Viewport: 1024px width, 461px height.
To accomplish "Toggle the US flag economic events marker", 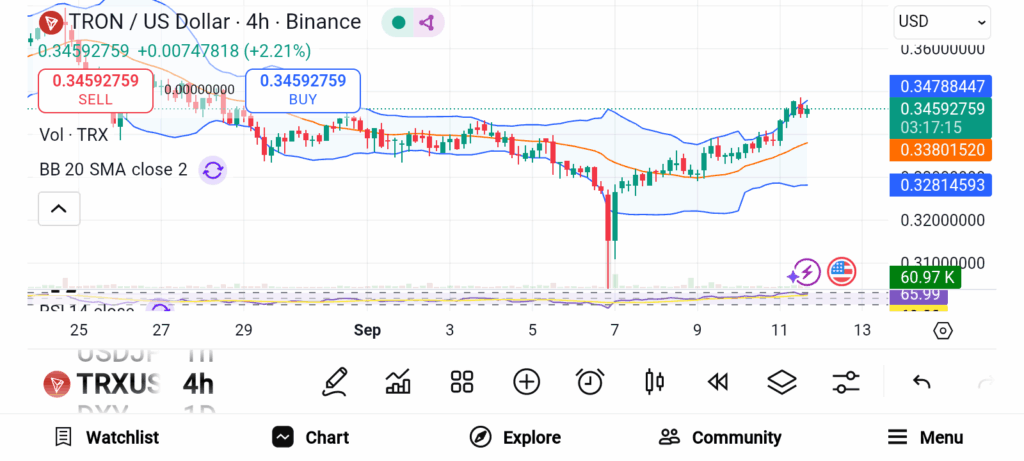I will pyautogui.click(x=842, y=271).
